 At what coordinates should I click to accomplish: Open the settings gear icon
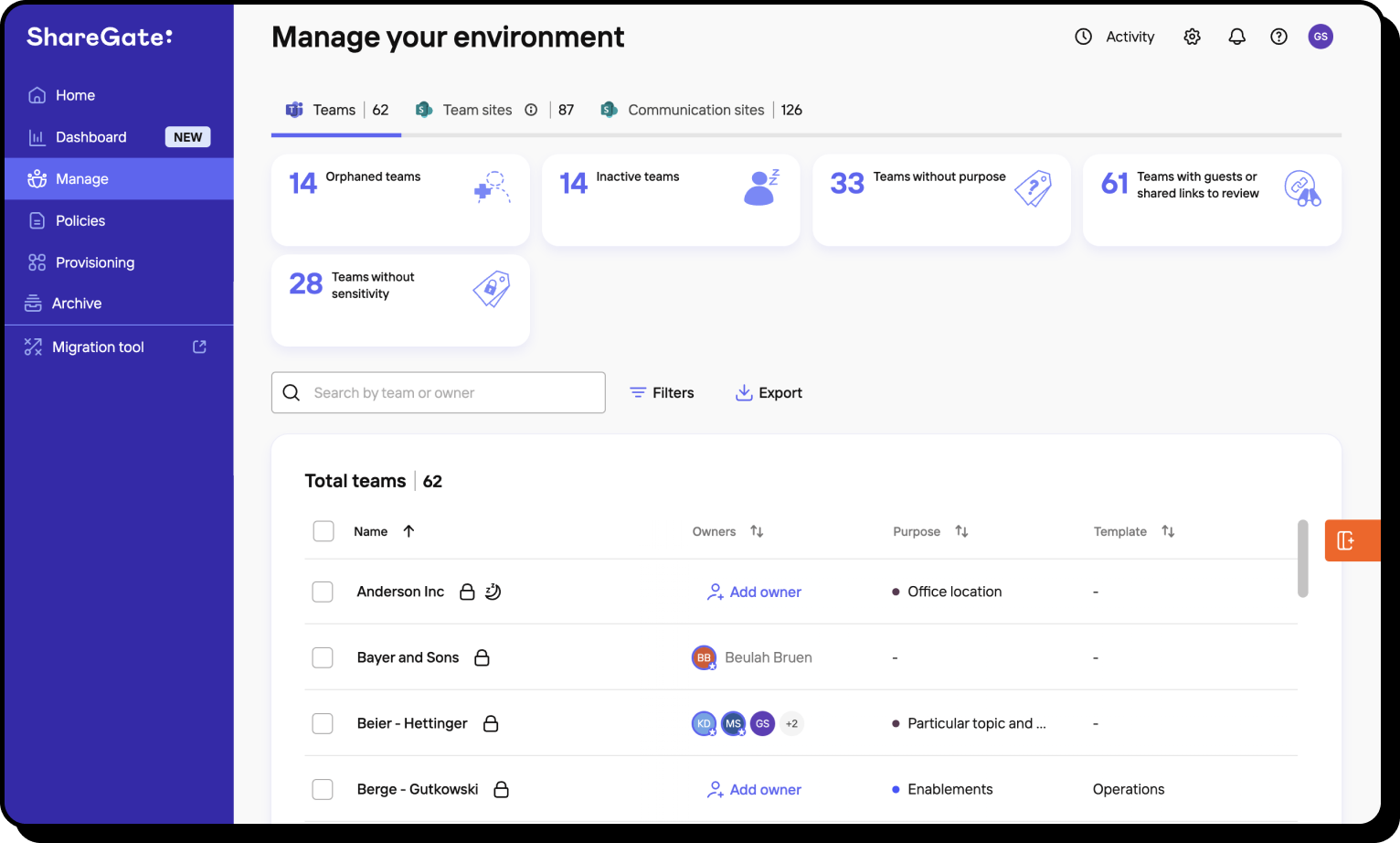pos(1192,37)
